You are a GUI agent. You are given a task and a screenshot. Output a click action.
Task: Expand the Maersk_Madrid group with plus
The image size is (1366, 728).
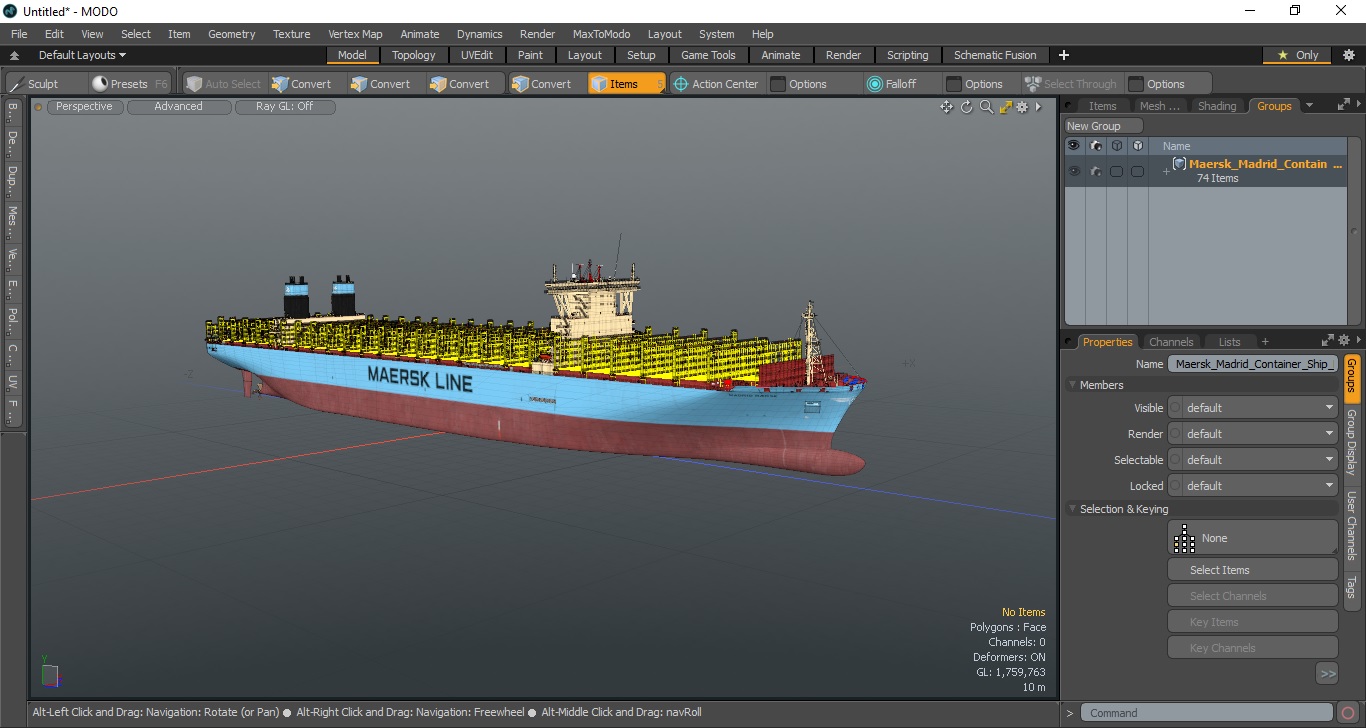pyautogui.click(x=1165, y=171)
